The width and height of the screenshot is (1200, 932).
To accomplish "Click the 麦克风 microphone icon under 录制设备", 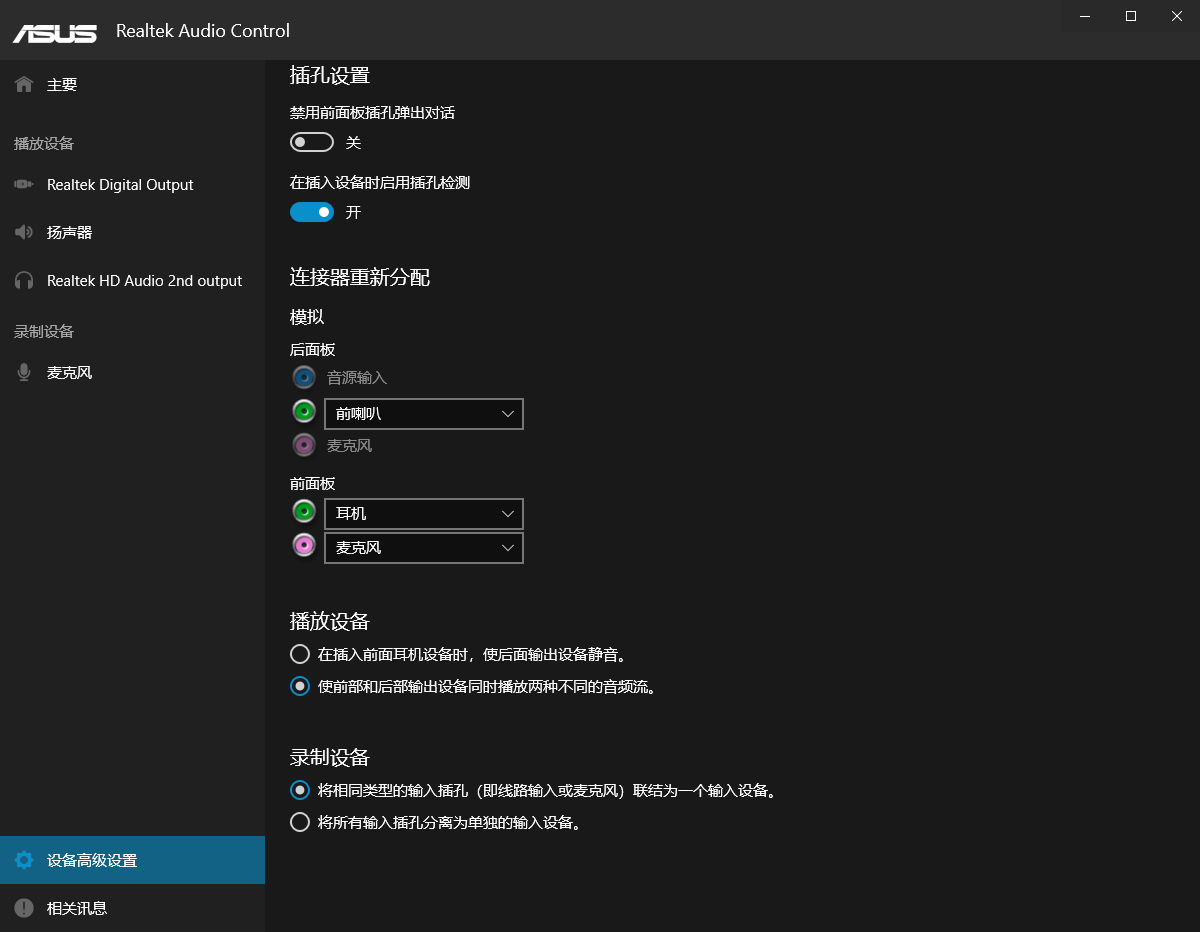I will 22,371.
